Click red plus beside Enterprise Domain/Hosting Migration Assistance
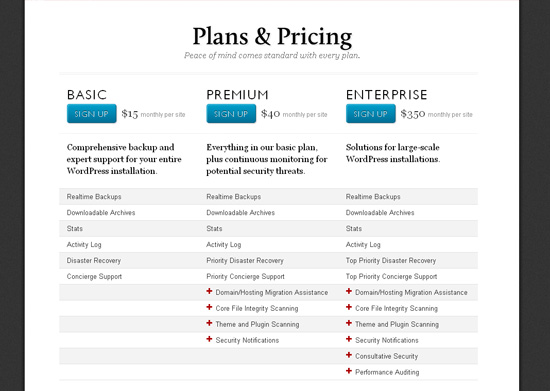The width and height of the screenshot is (550, 391). click(349, 291)
